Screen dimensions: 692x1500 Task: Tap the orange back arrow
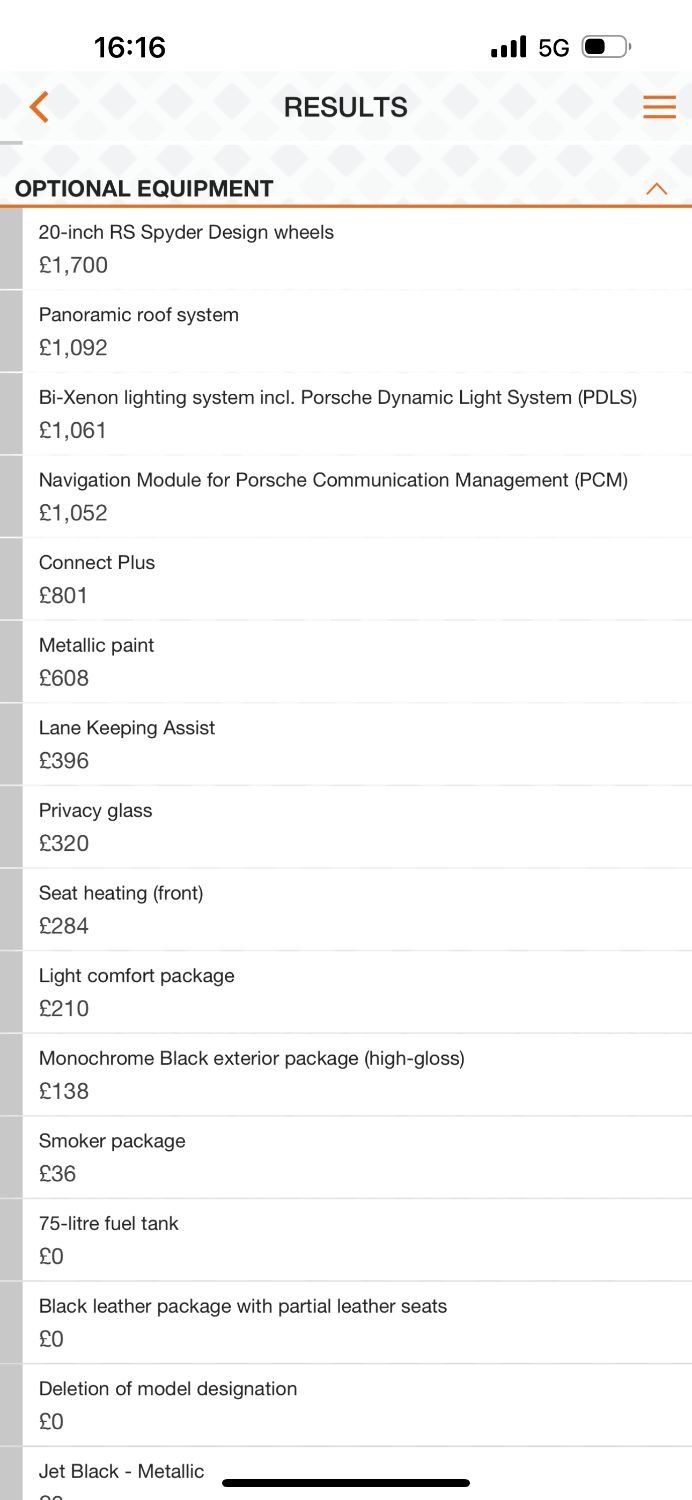tap(39, 107)
